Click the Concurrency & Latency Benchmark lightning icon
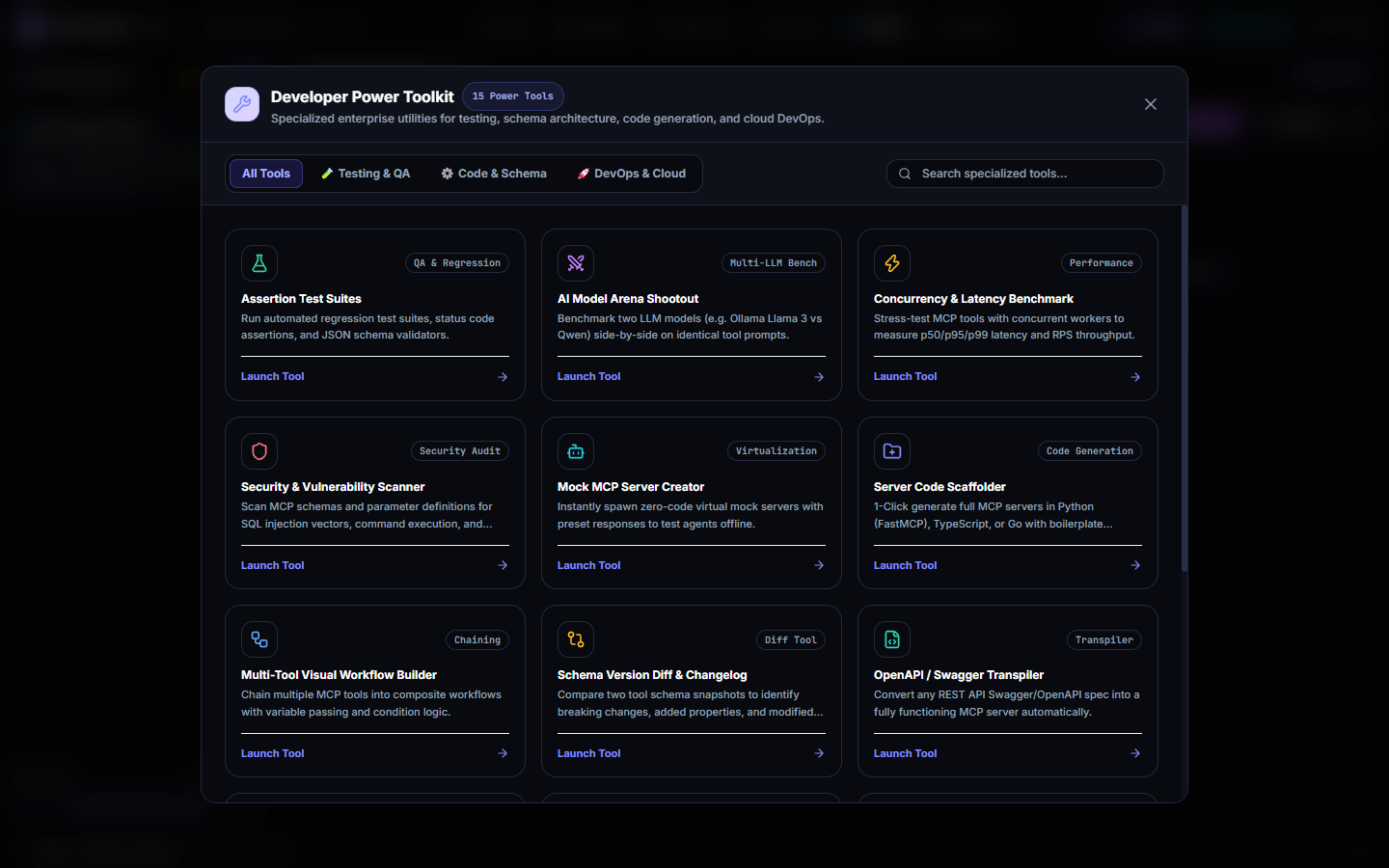Image resolution: width=1389 pixels, height=868 pixels. click(892, 263)
